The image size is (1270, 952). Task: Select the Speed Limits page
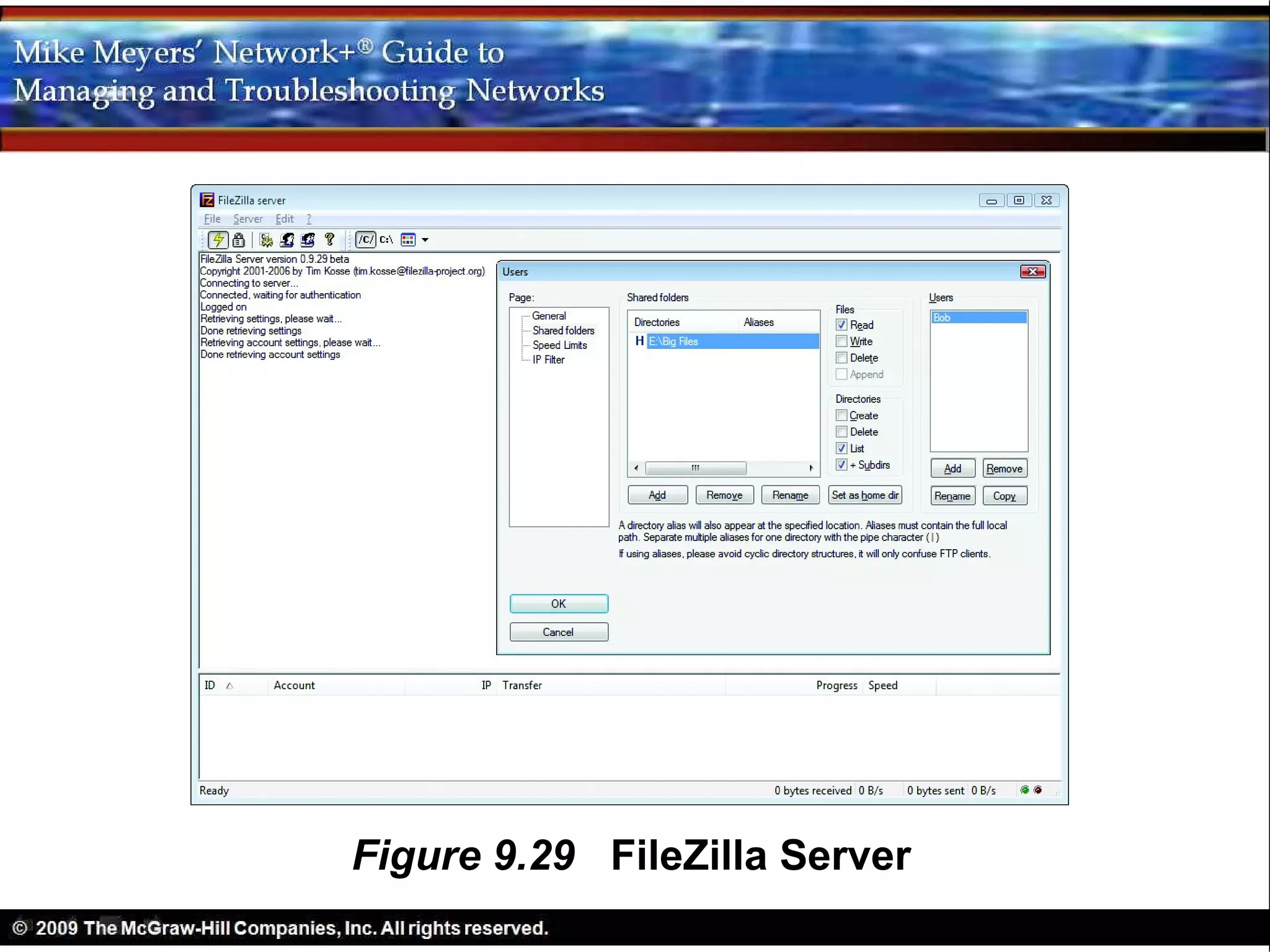(x=559, y=345)
